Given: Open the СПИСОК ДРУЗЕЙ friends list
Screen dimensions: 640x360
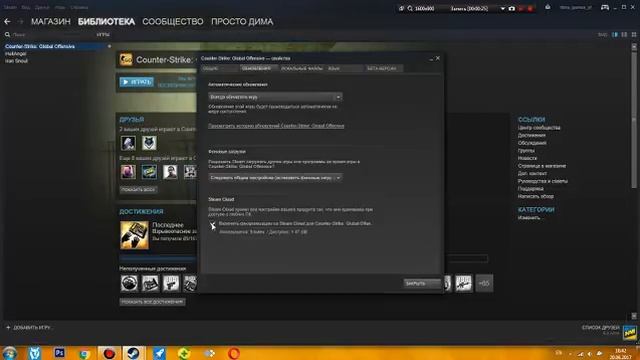Looking at the screenshot, I should (x=601, y=327).
